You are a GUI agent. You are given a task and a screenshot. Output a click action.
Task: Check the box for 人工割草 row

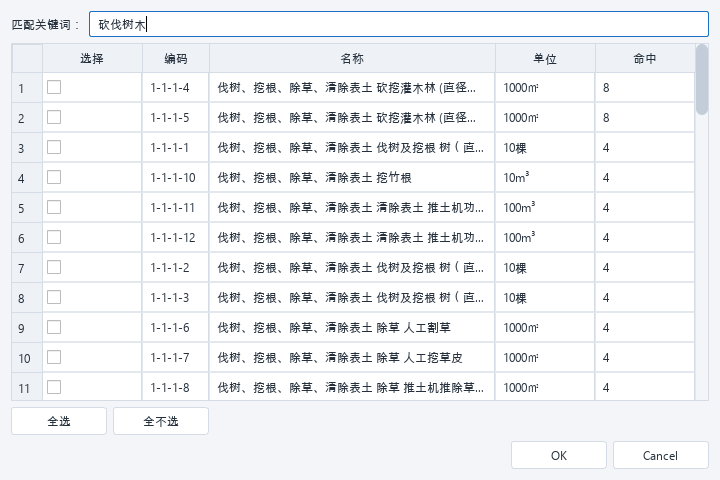[x=54, y=328]
